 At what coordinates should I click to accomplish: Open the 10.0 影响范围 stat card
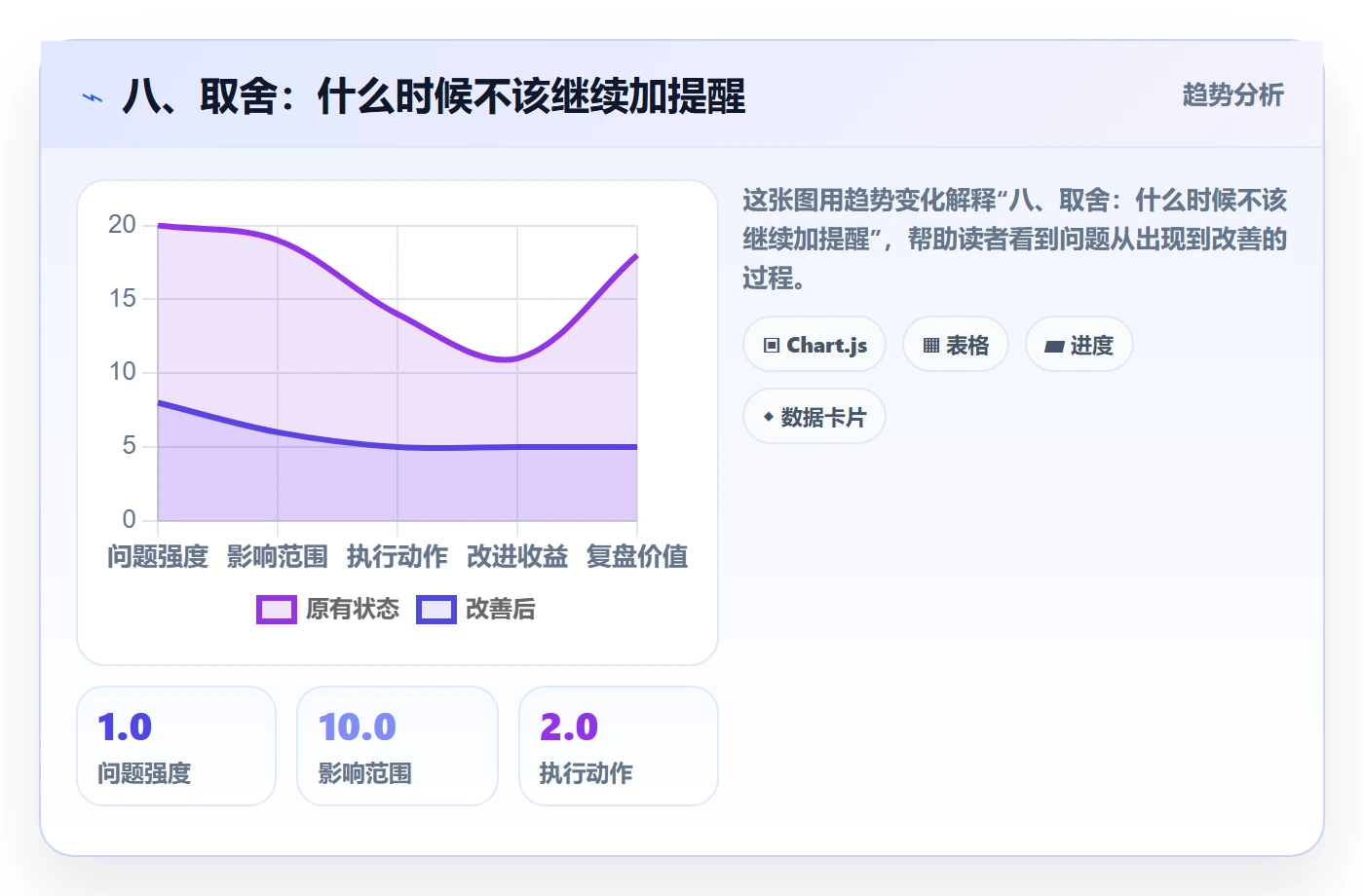point(398,746)
